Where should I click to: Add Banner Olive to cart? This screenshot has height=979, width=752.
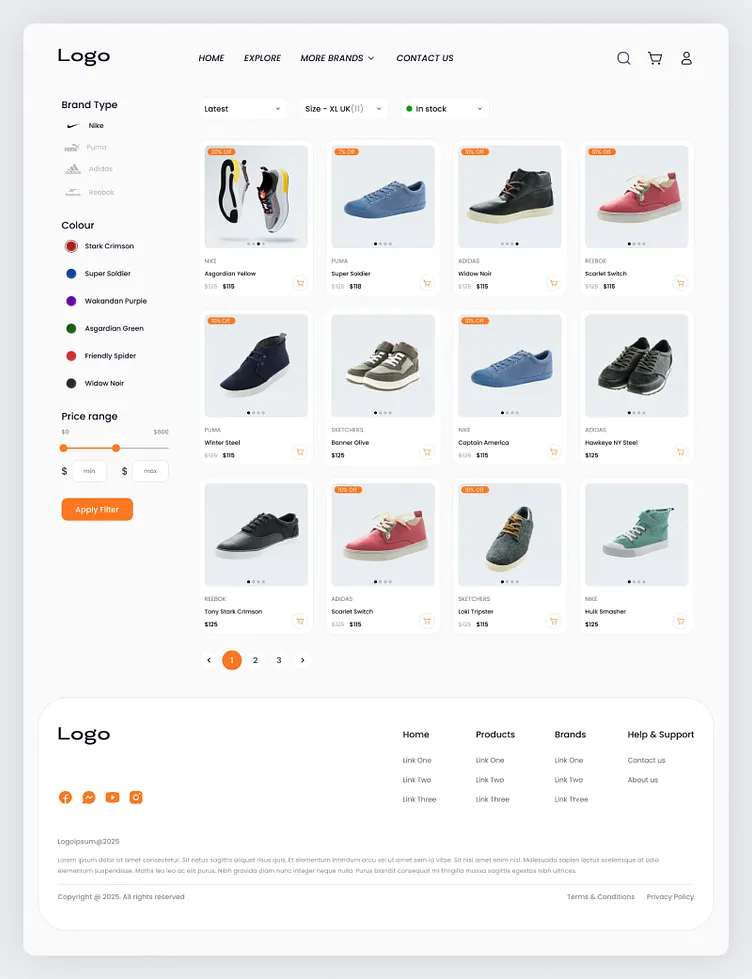(427, 451)
